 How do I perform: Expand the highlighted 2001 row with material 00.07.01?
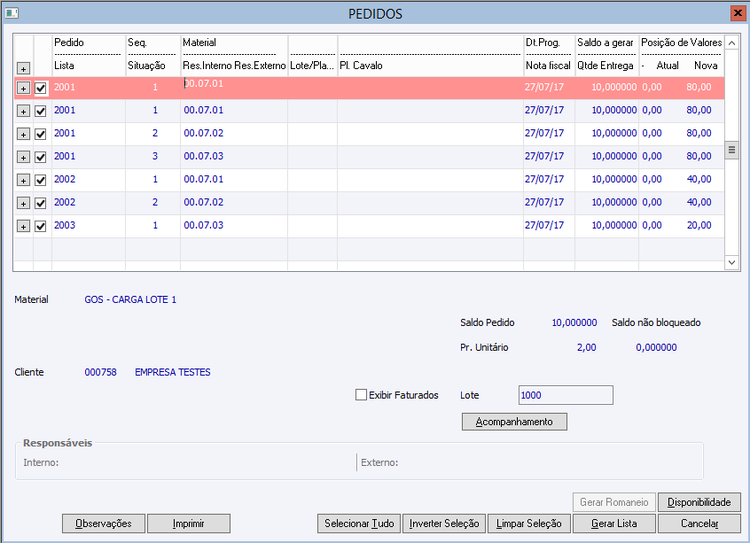click(23, 88)
